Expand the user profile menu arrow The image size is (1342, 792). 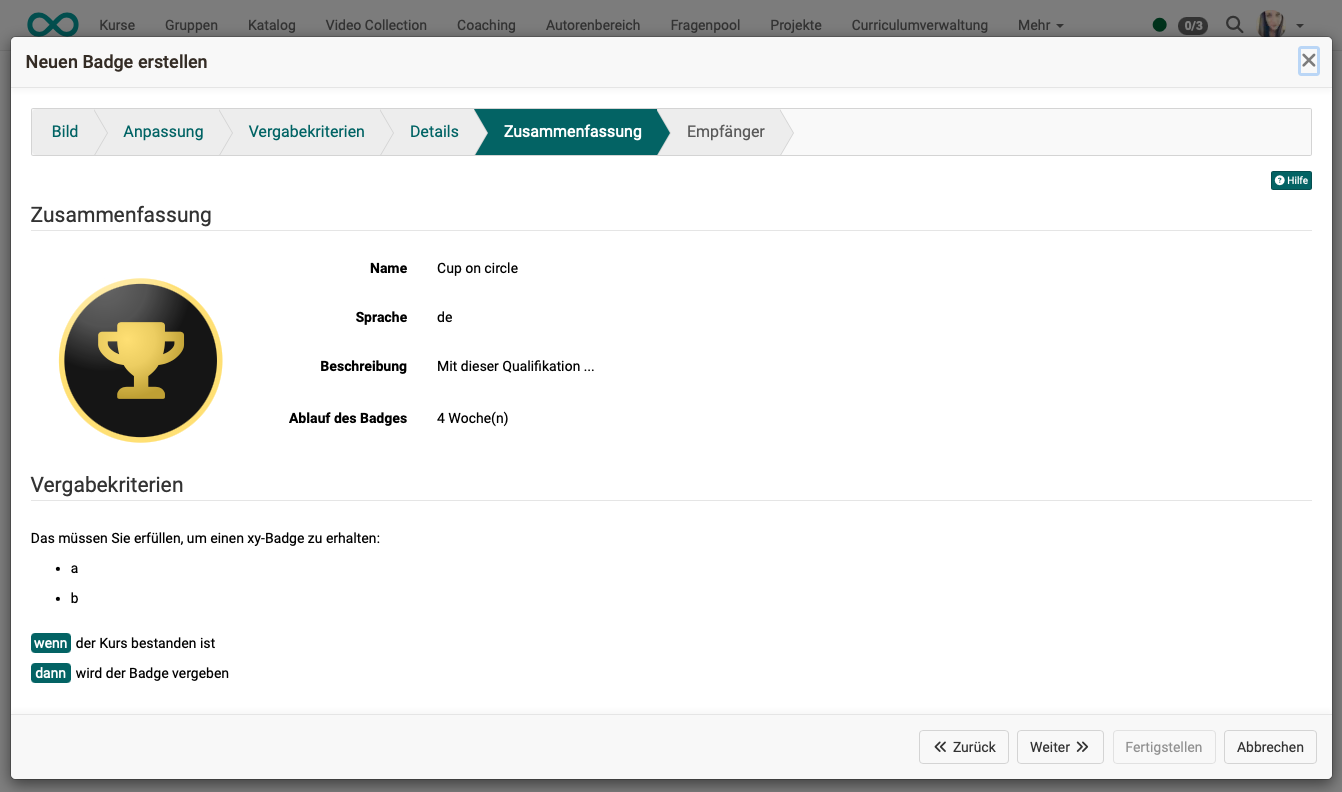coord(1300,25)
